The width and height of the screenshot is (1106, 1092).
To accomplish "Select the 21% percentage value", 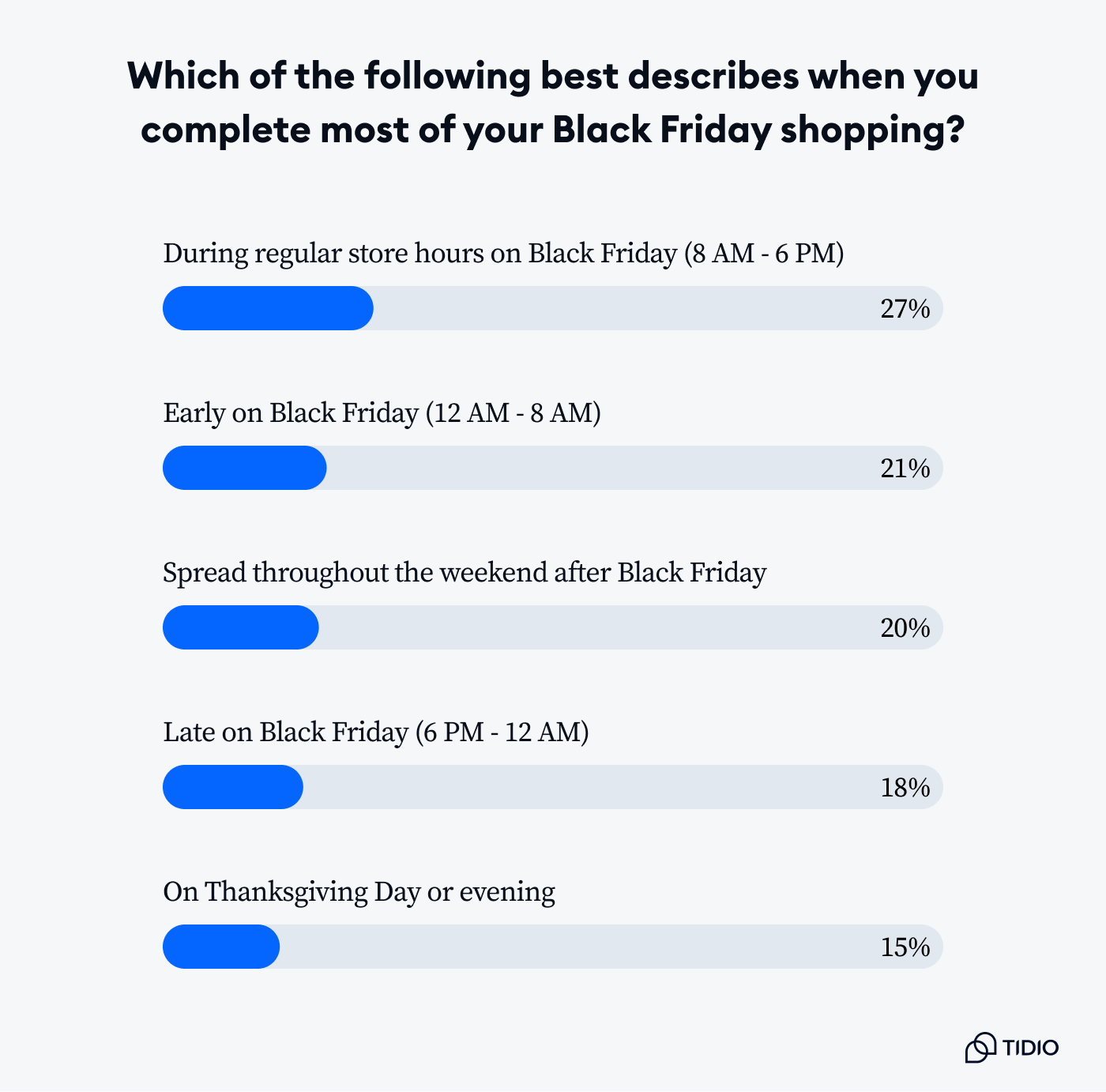I will tap(905, 469).
